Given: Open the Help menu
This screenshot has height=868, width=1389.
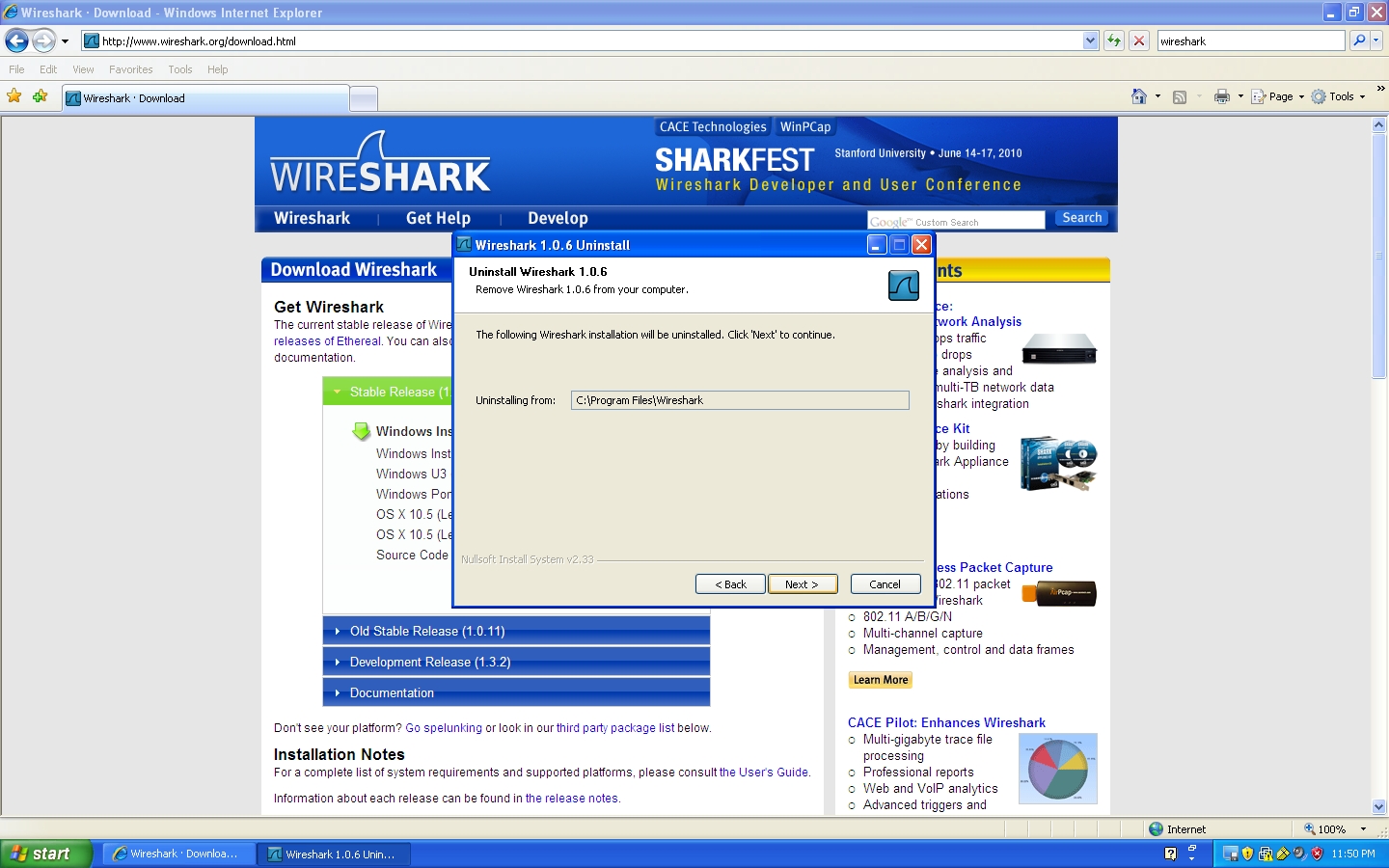Looking at the screenshot, I should (217, 69).
